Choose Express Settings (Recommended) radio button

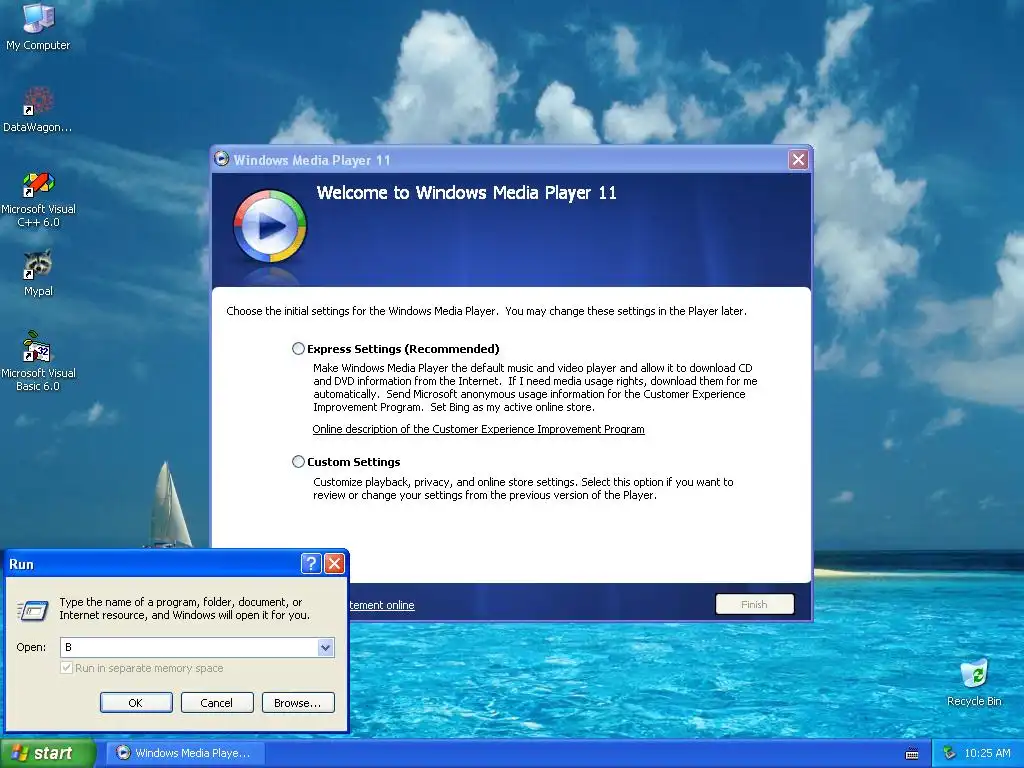tap(298, 349)
